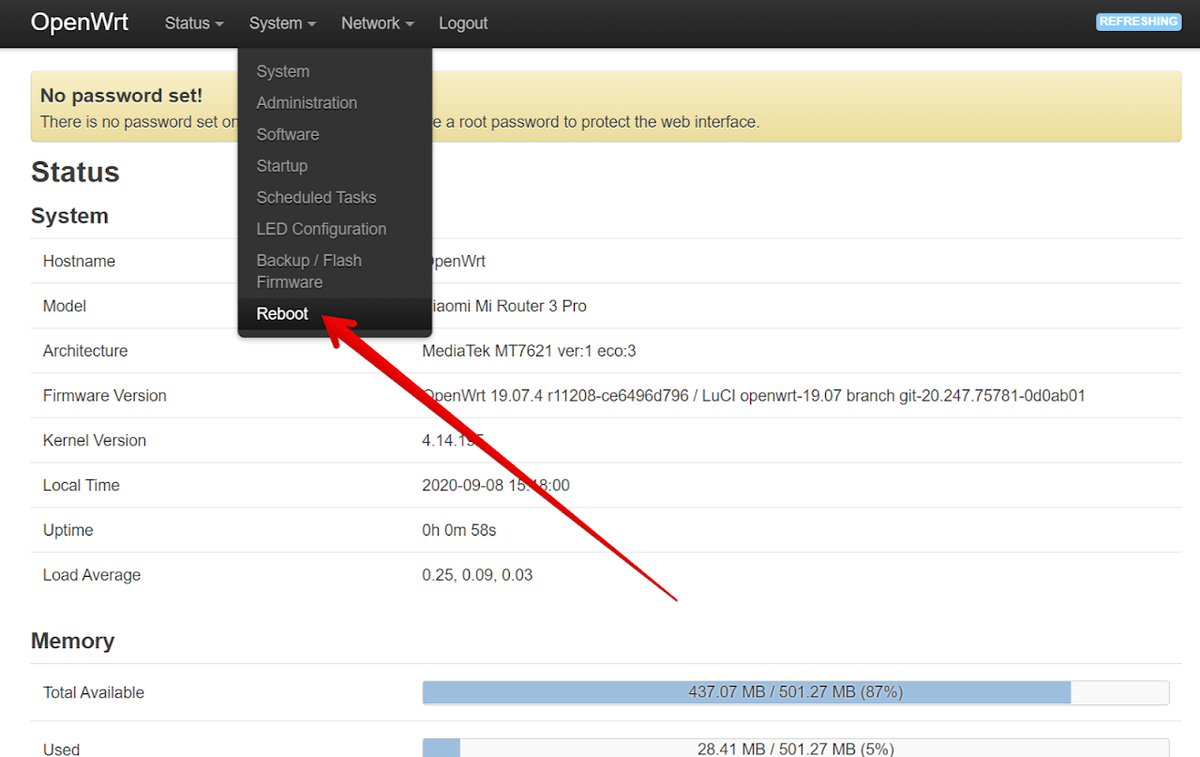Click the Used memory progress bar
Screen dimensions: 1200x757
point(796,748)
